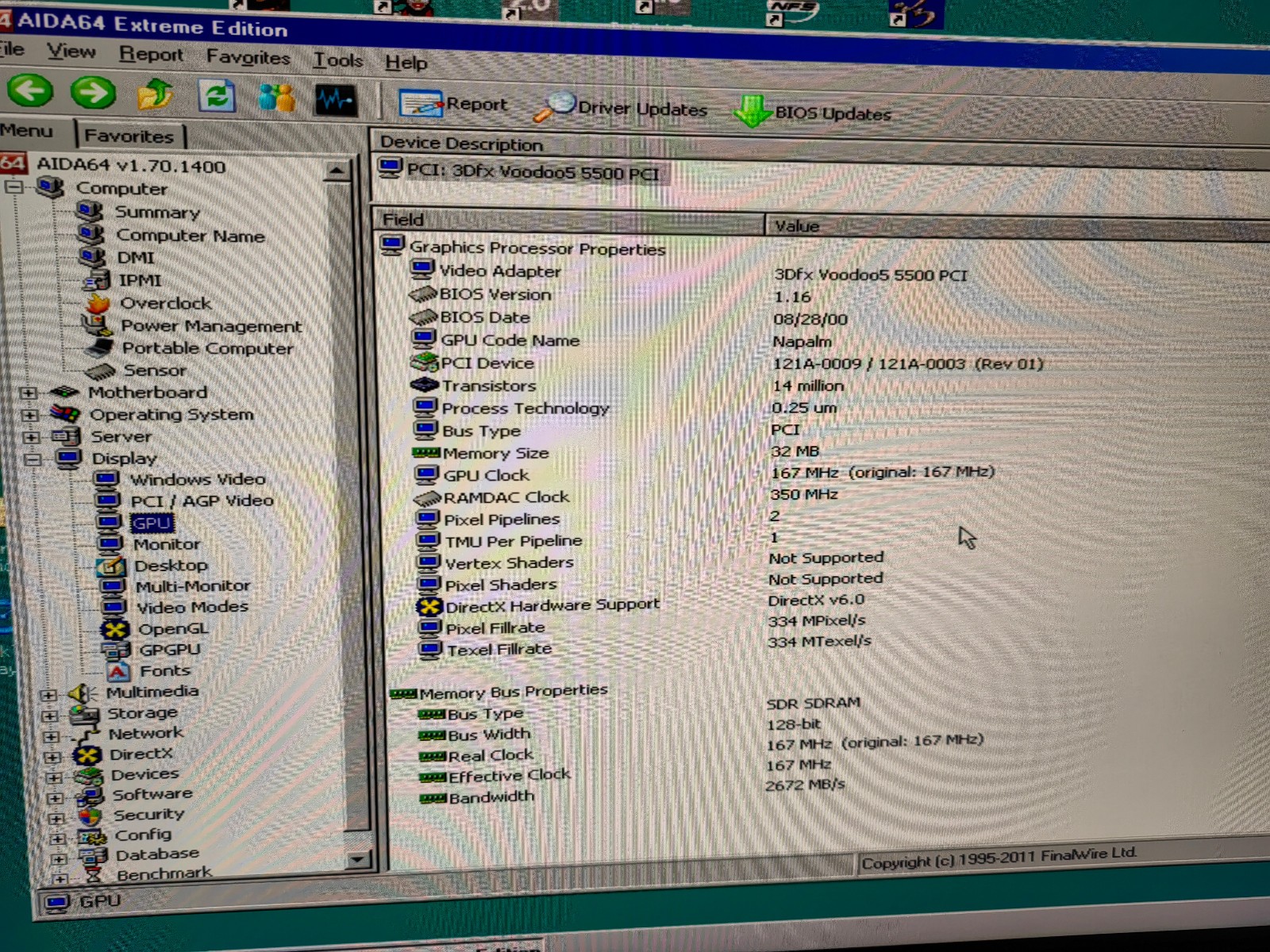Open the Favorites menu
Screen dimensions: 1270x952
coord(248,57)
